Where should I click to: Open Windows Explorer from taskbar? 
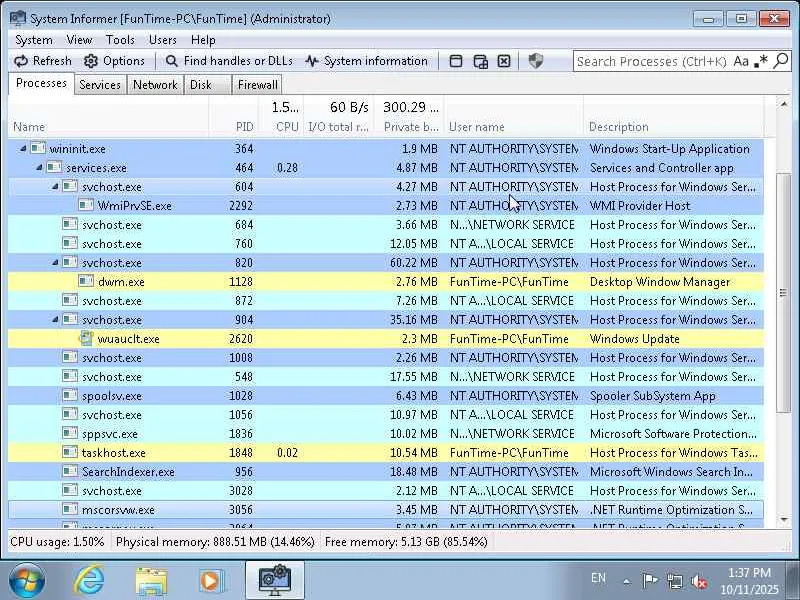[151, 581]
